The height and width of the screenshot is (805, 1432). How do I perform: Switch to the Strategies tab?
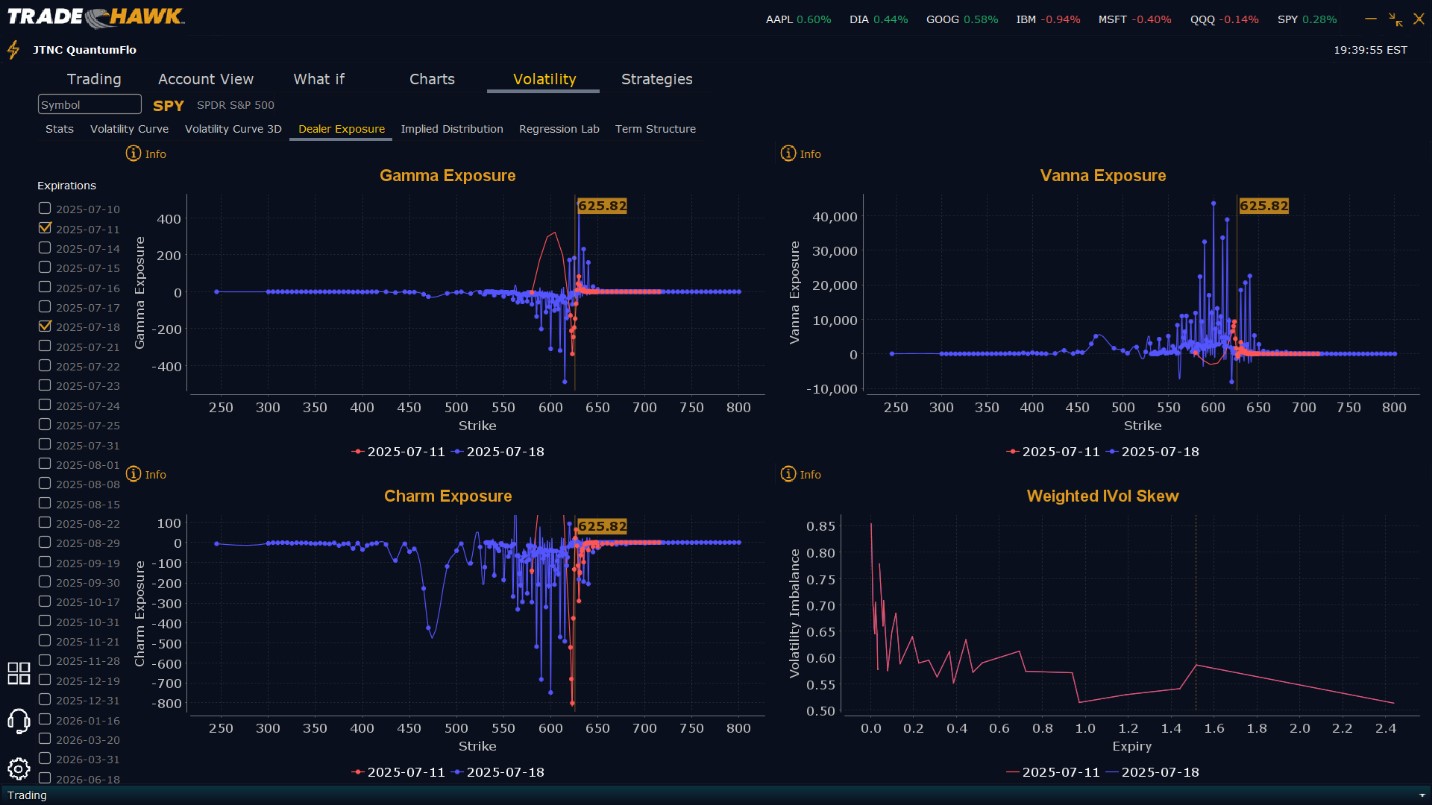pyautogui.click(x=657, y=79)
